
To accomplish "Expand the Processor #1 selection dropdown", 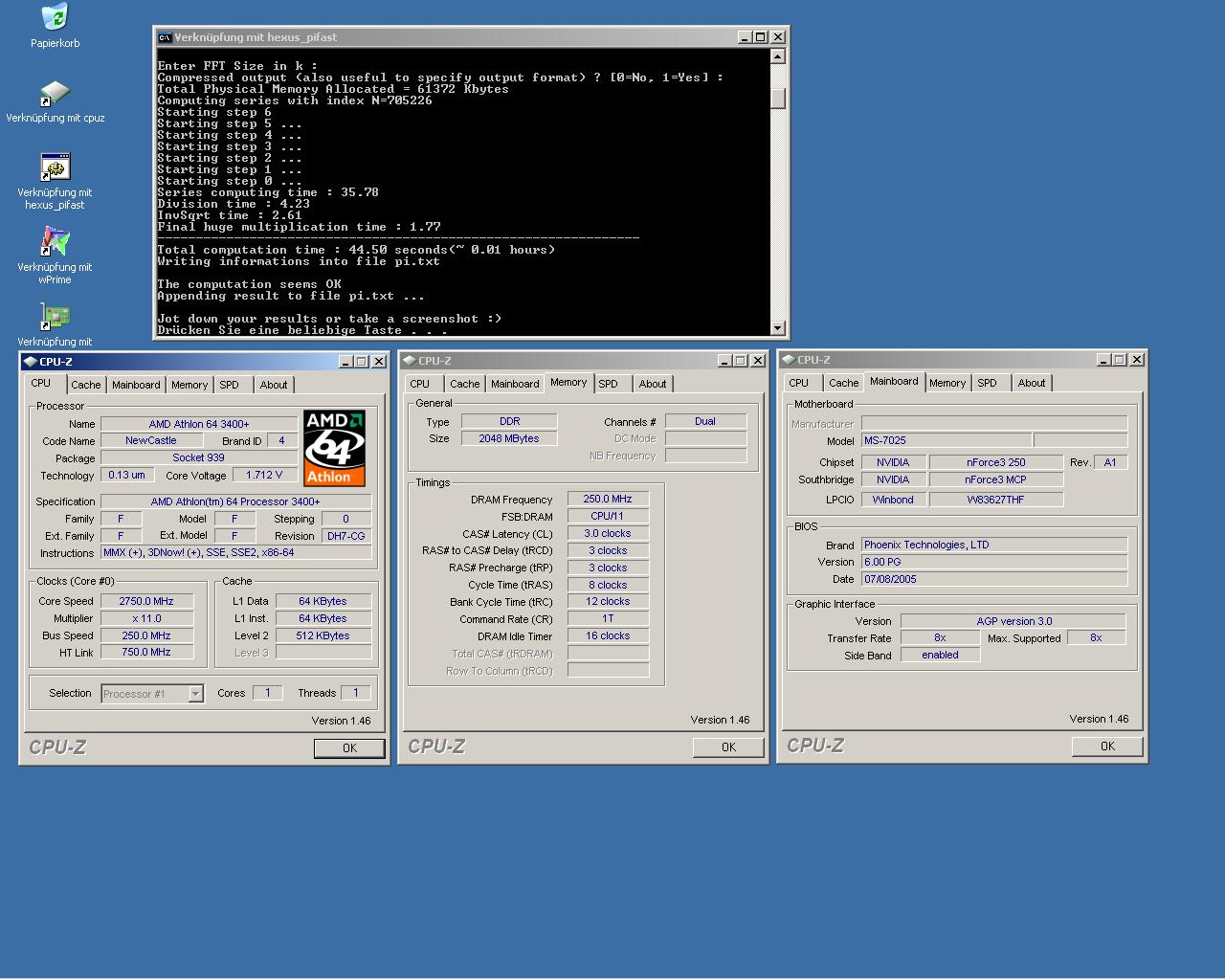I will pyautogui.click(x=195, y=694).
